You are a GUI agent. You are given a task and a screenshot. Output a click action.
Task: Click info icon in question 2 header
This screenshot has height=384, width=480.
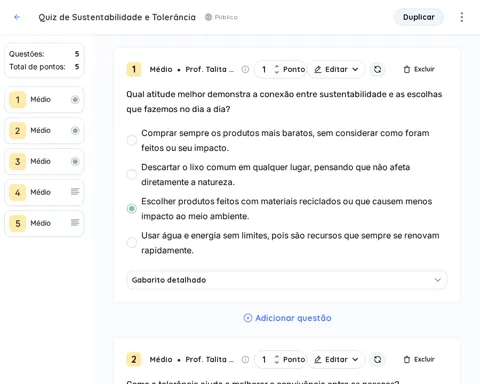point(245,359)
